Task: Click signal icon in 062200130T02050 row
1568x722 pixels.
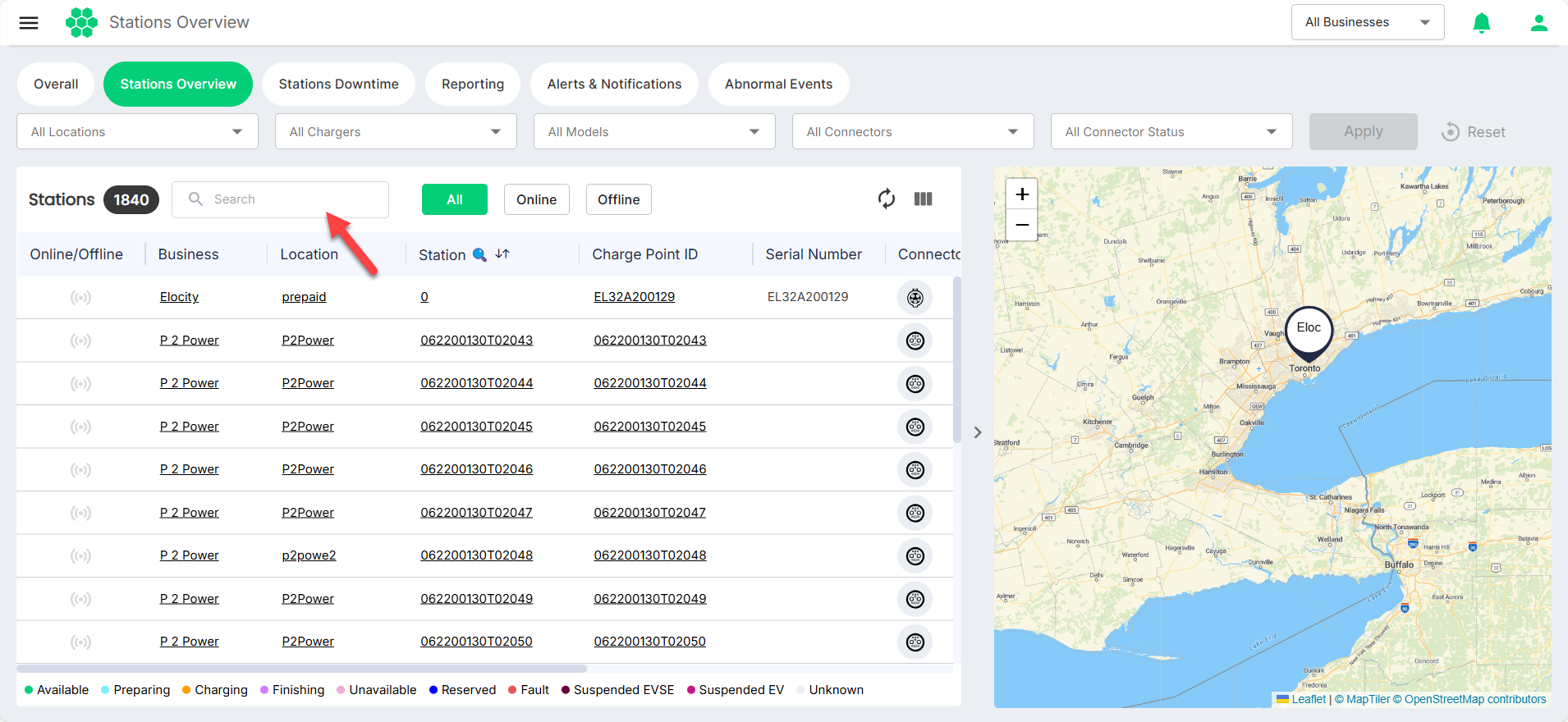Action: click(80, 642)
